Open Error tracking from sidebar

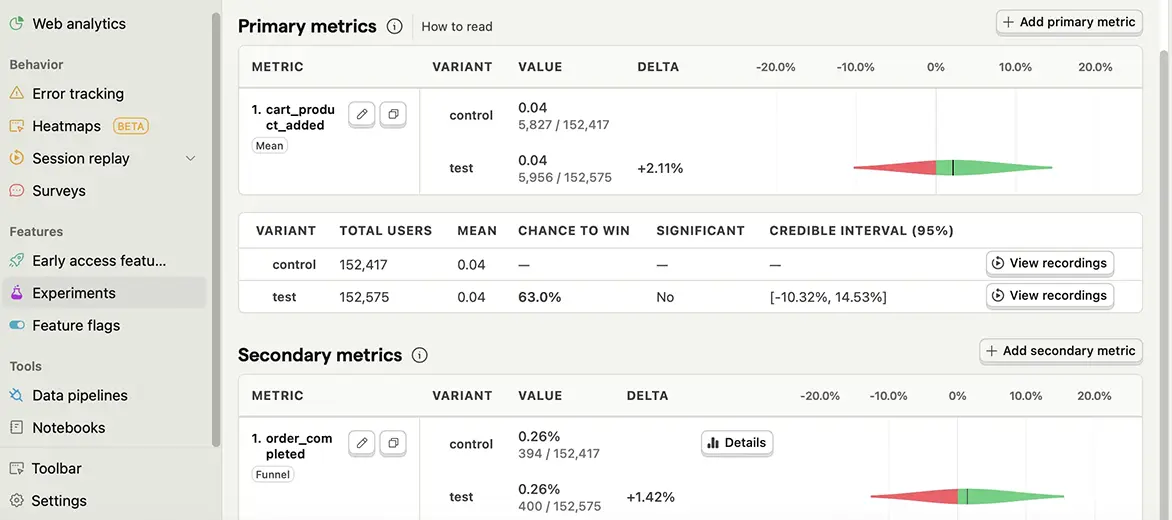(78, 94)
